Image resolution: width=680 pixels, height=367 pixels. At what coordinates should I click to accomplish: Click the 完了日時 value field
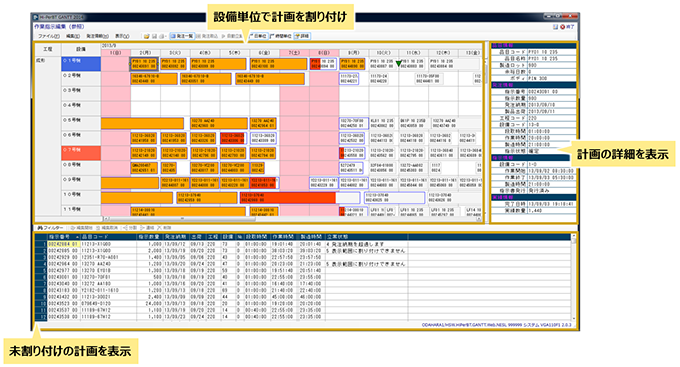coord(552,204)
